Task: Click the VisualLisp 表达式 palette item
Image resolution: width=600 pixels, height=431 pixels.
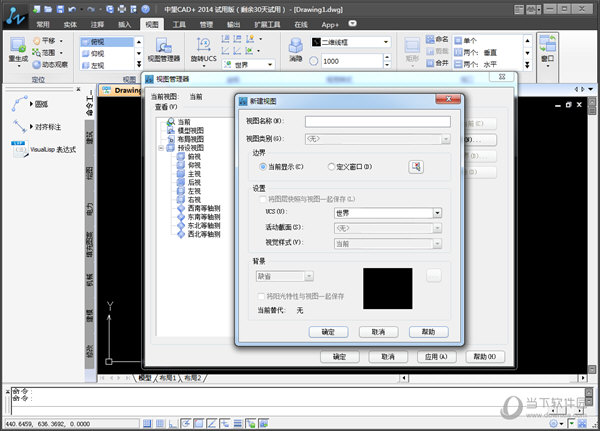Action: pyautogui.click(x=44, y=149)
